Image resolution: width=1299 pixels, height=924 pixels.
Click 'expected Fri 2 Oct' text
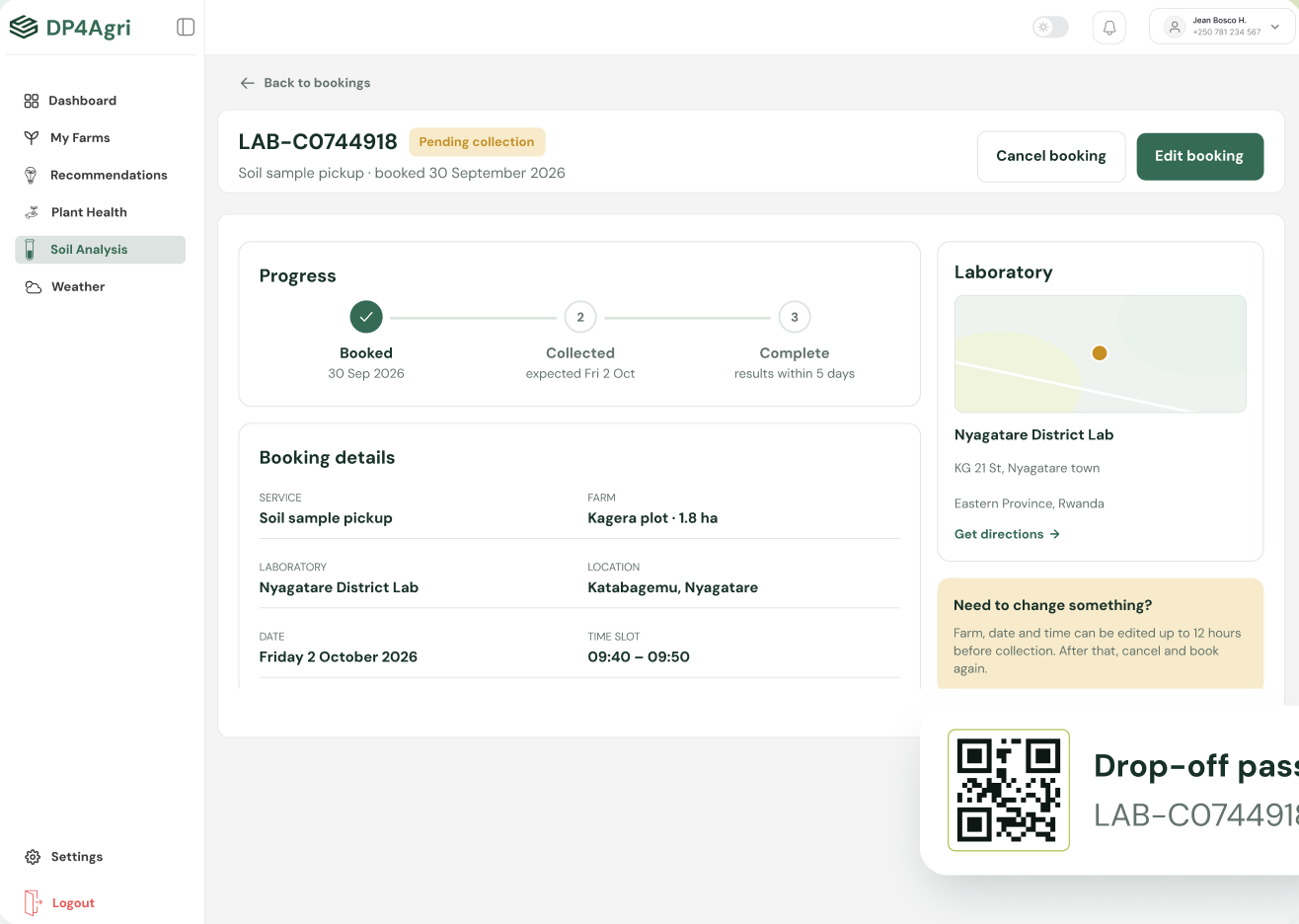[x=580, y=373]
